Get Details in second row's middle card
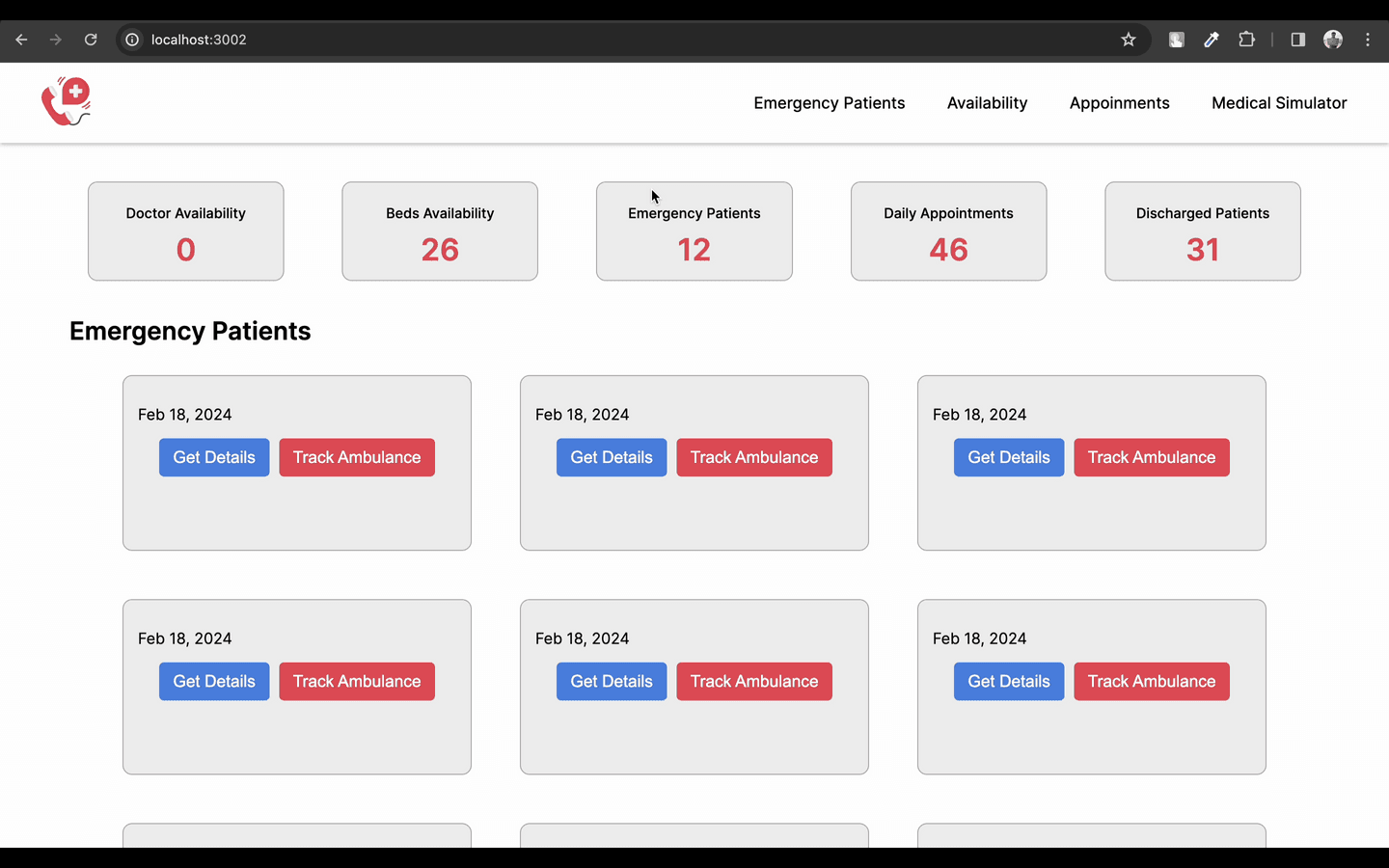The image size is (1389, 868). [612, 681]
